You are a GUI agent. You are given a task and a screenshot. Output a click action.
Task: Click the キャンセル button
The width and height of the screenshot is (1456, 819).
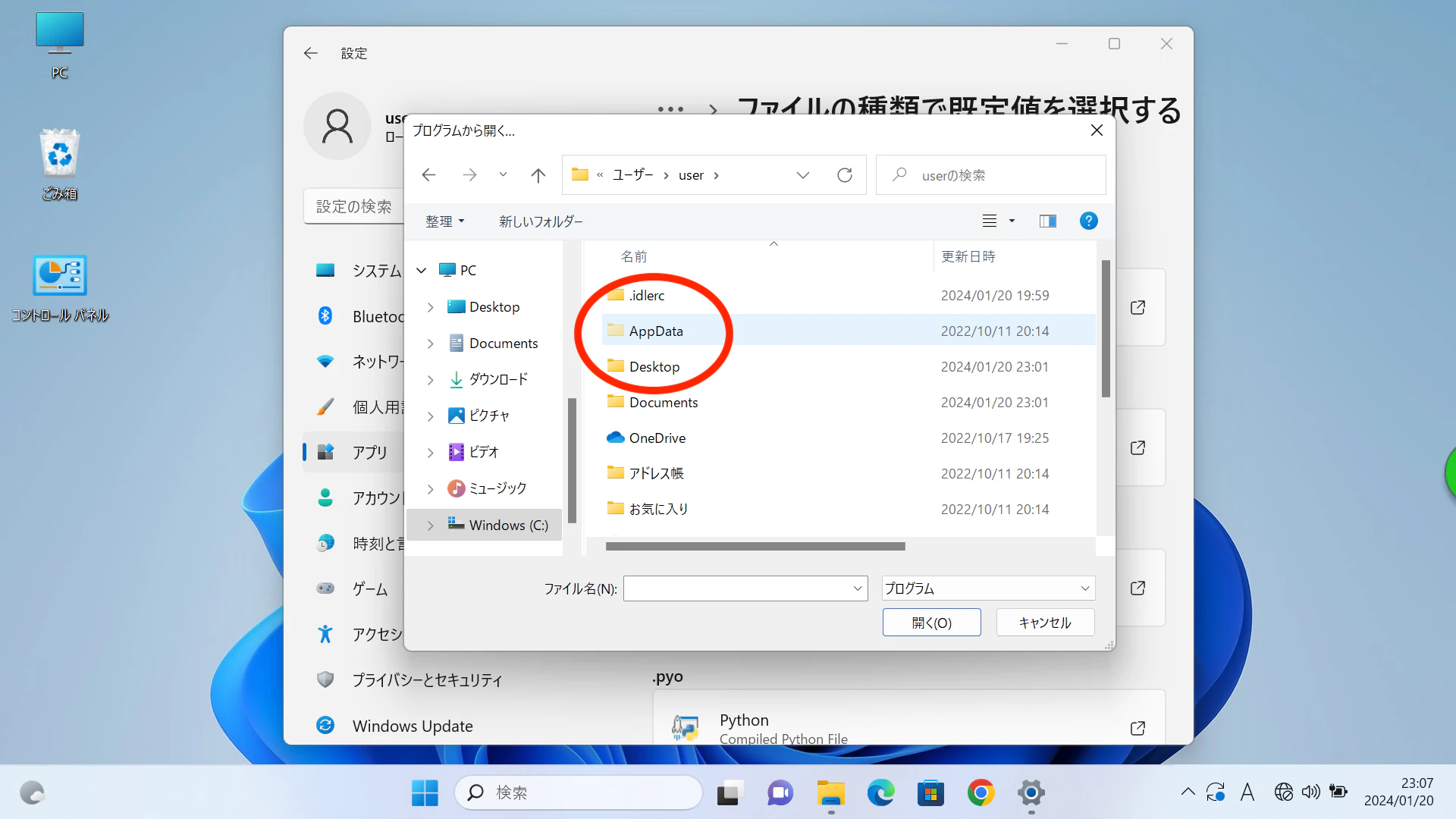1045,623
